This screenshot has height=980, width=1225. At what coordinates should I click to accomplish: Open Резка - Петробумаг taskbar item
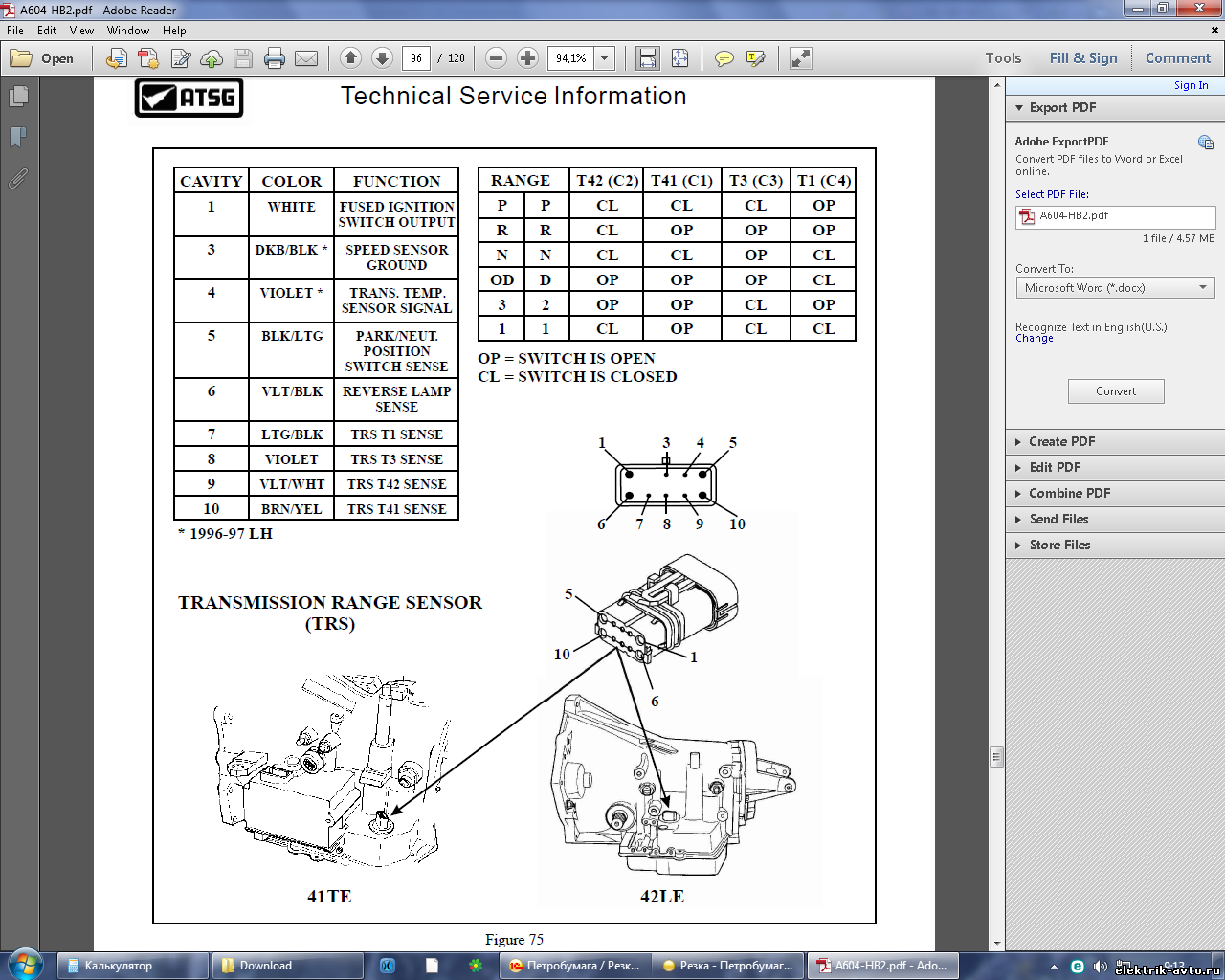[x=729, y=966]
